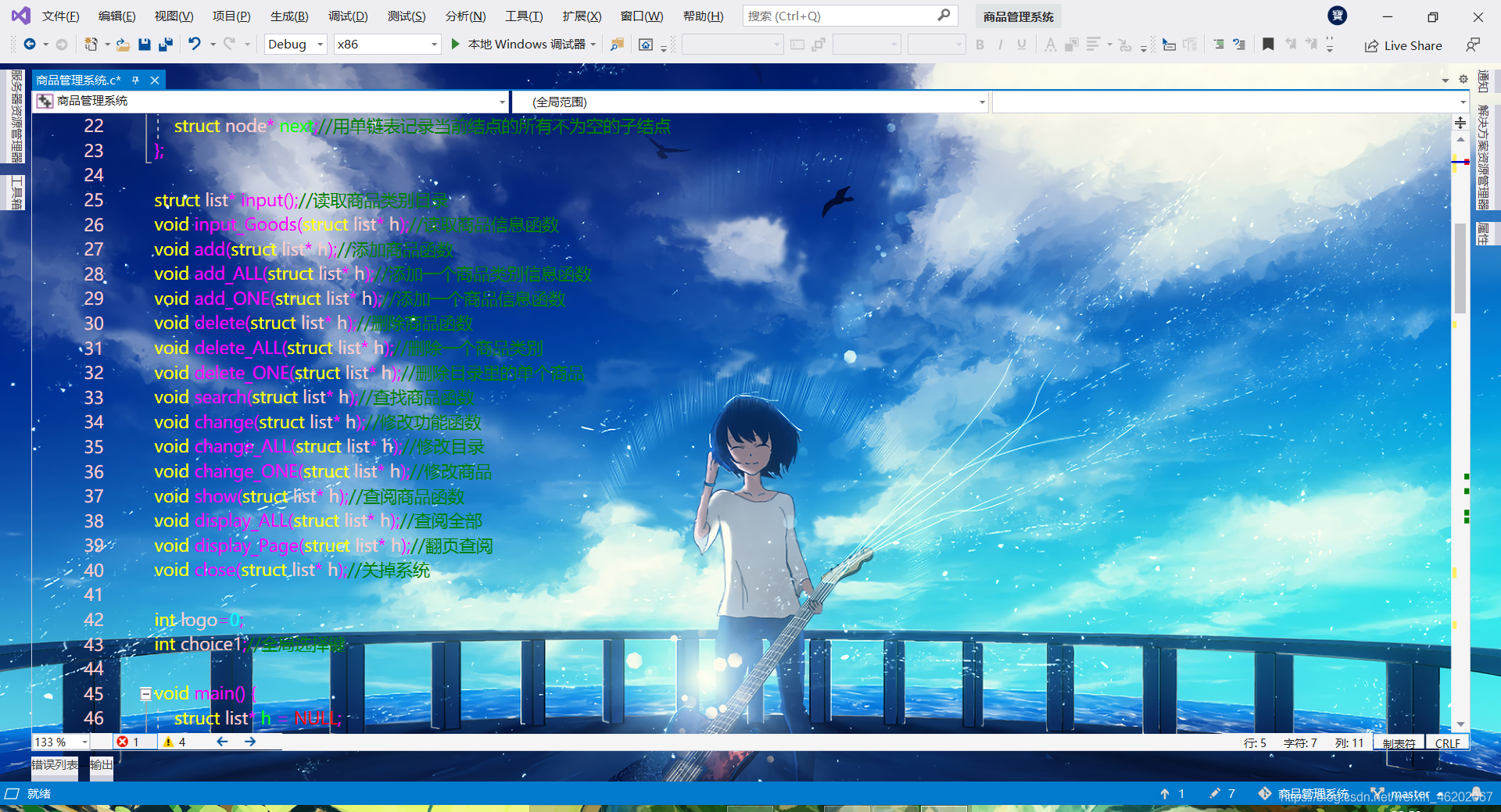Click the user account avatar icon
The height and width of the screenshot is (812, 1501).
pyautogui.click(x=1337, y=15)
